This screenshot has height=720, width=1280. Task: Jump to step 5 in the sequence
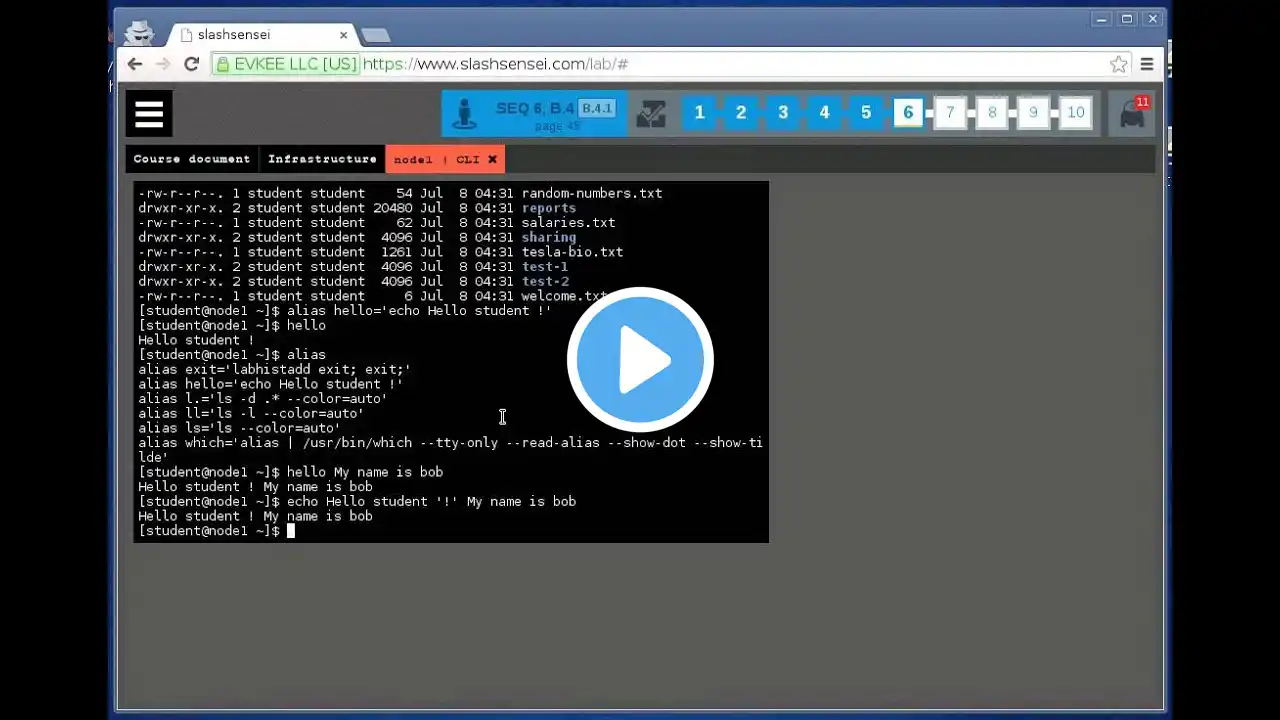point(866,113)
